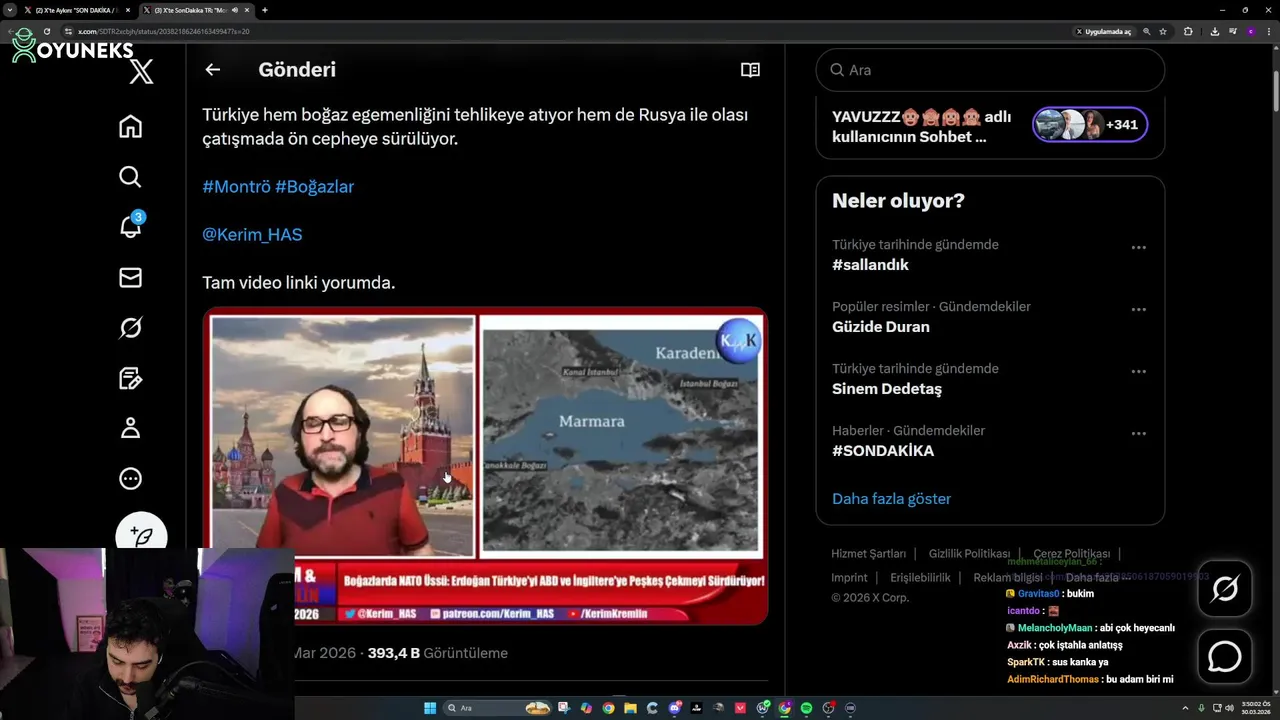Open more options for #SONDAKİKA trend
Image resolution: width=1280 pixels, height=720 pixels.
(1138, 433)
